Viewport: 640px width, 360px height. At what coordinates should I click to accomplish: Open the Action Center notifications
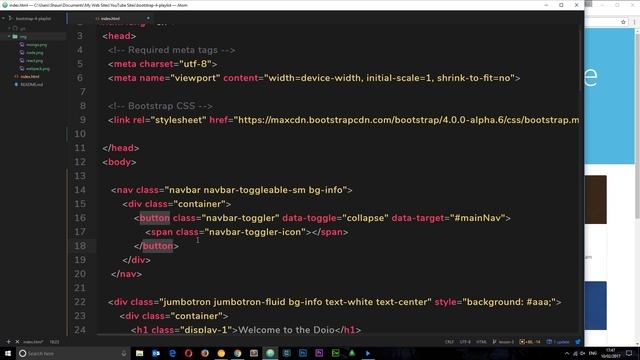point(629,353)
